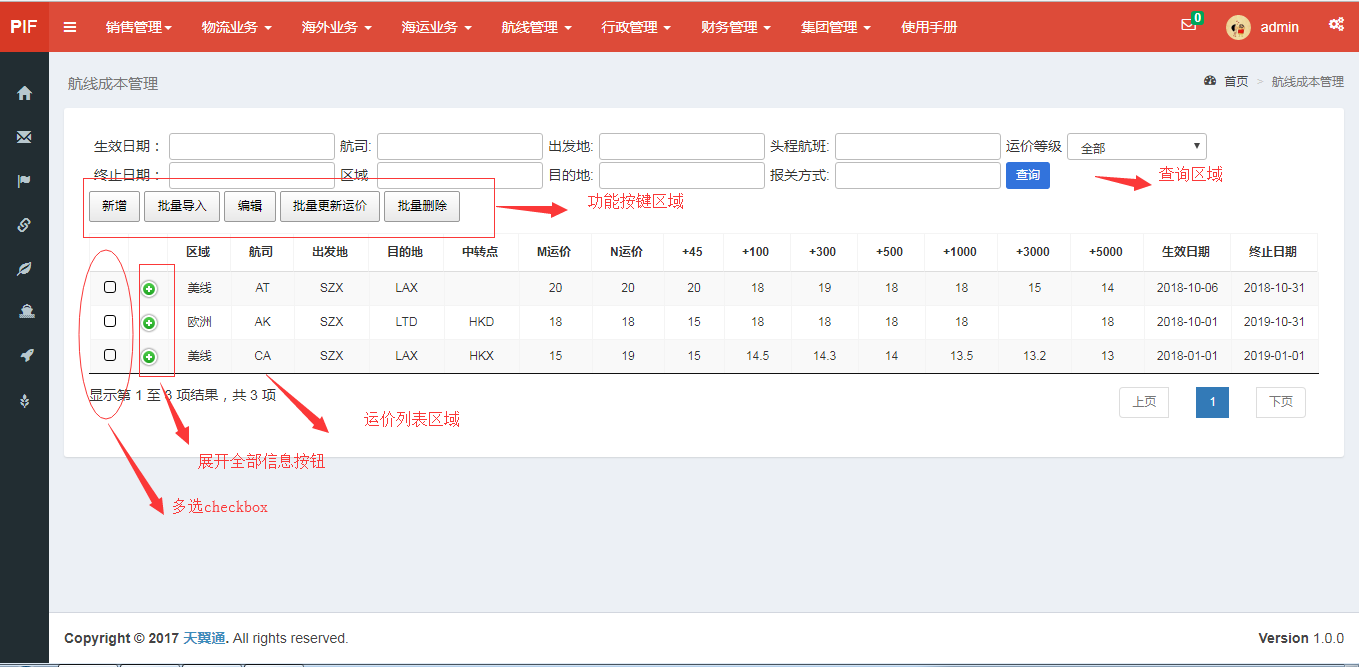Open the home icon in sidebar
The height and width of the screenshot is (667, 1359).
24,93
